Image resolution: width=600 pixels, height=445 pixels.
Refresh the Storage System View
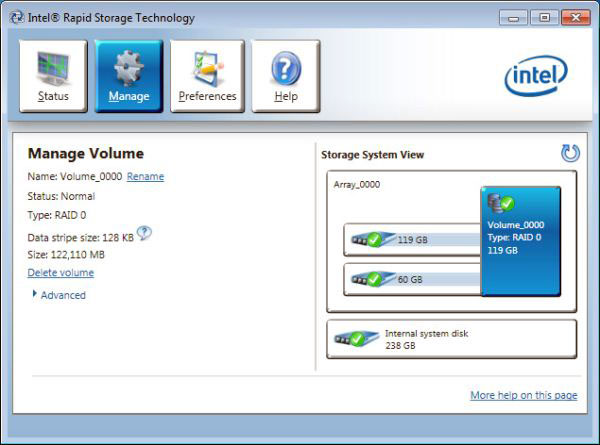(x=570, y=153)
